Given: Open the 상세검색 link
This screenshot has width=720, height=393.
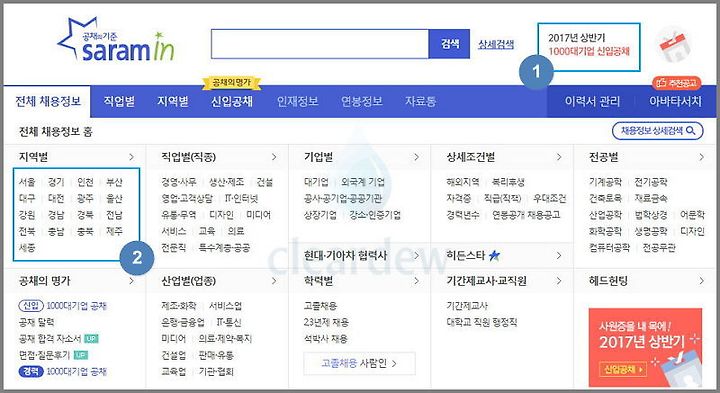Looking at the screenshot, I should pos(496,45).
